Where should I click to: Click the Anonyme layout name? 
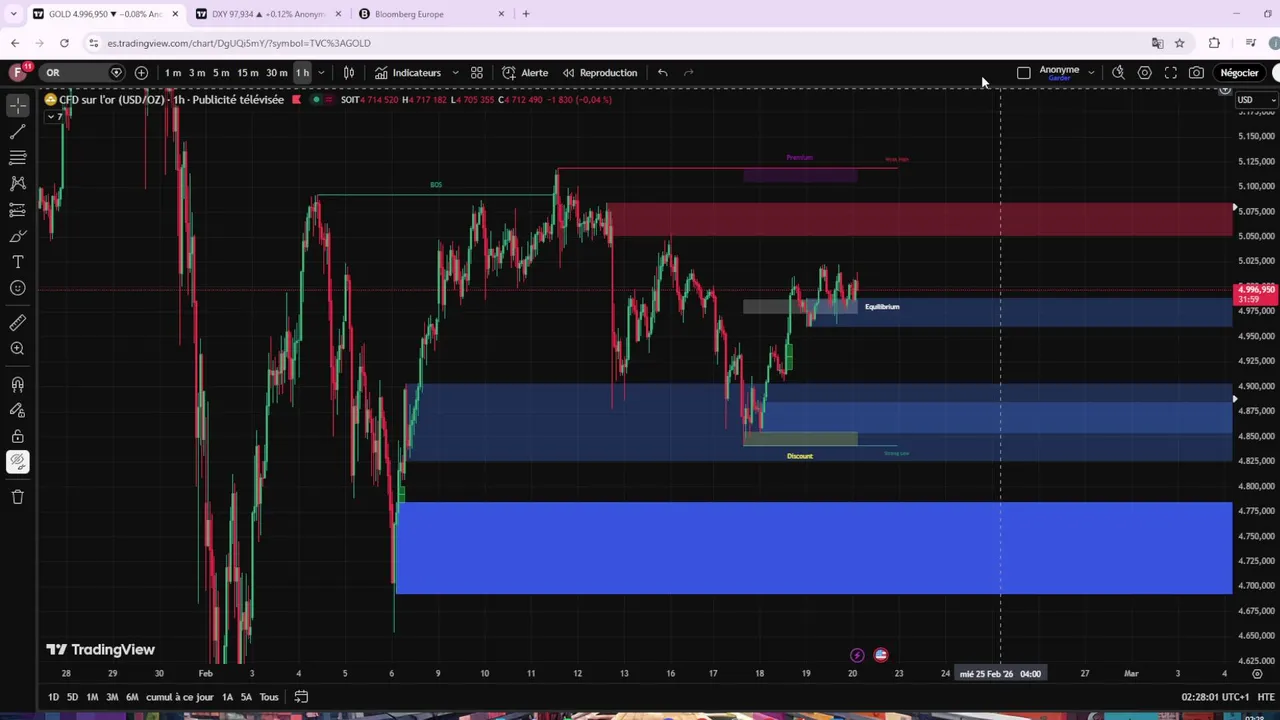click(1059, 70)
